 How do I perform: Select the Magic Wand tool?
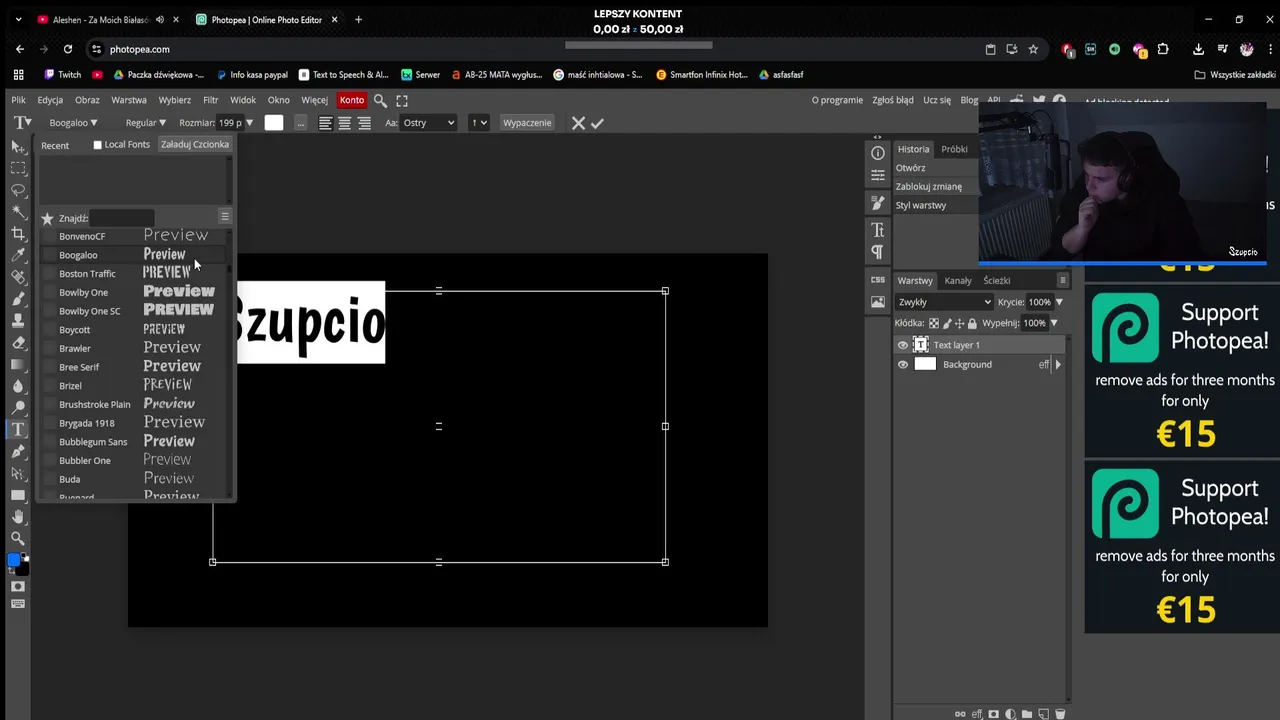18,212
